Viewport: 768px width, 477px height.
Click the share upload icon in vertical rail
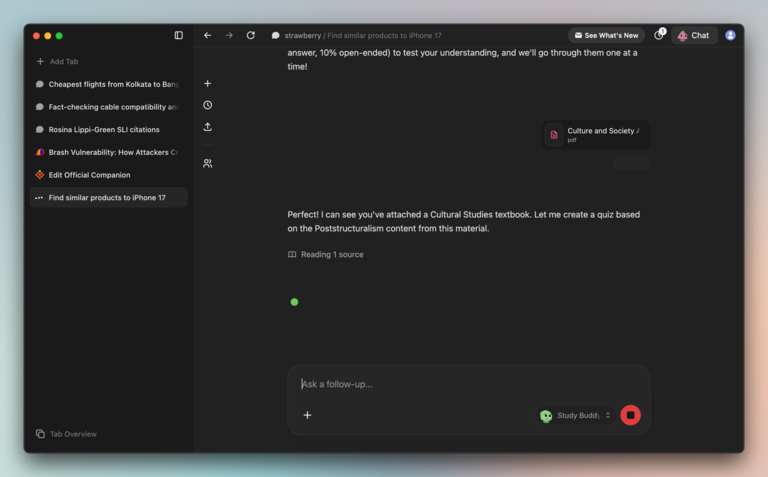point(208,127)
